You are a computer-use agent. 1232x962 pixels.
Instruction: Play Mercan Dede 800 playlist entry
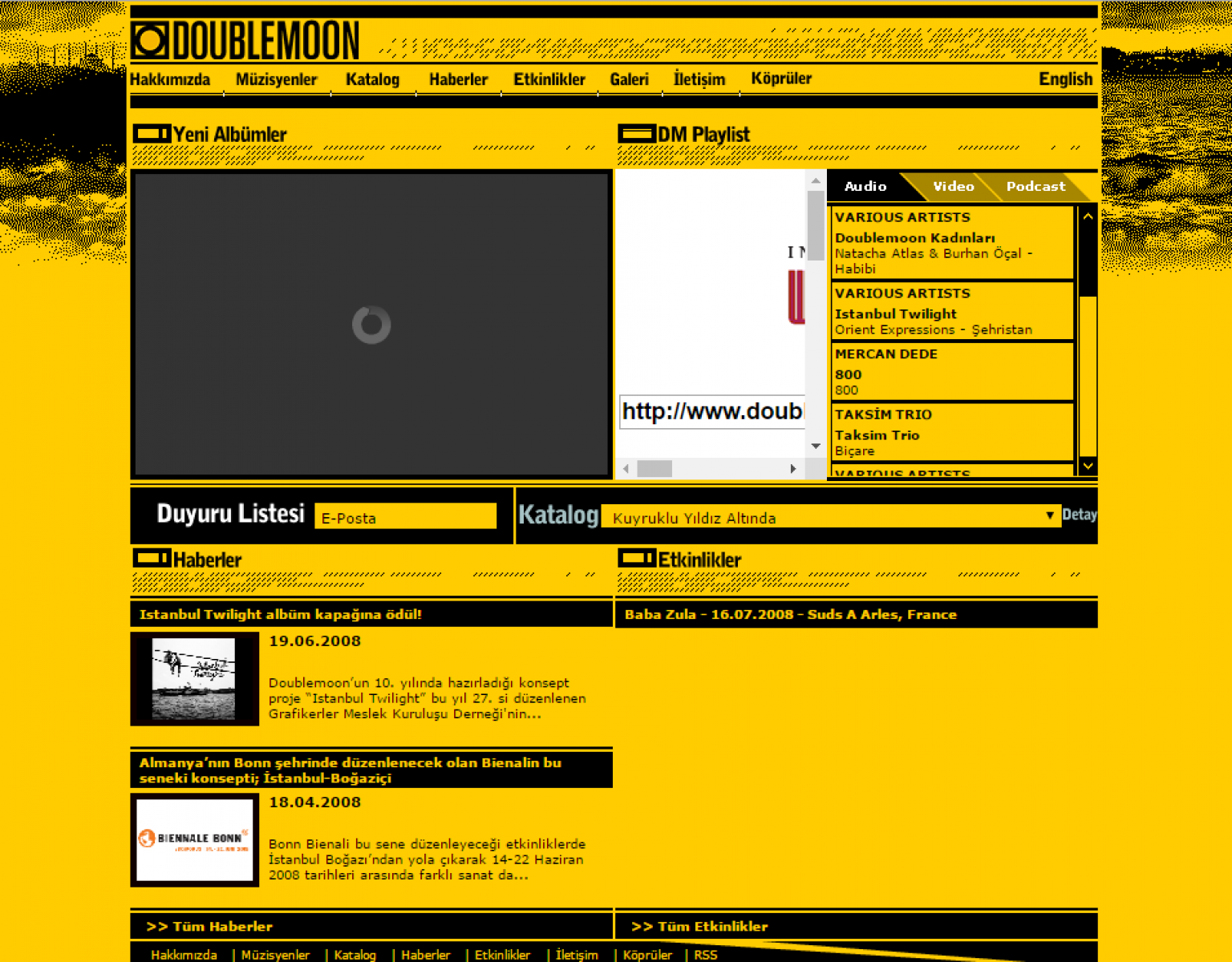click(x=952, y=372)
